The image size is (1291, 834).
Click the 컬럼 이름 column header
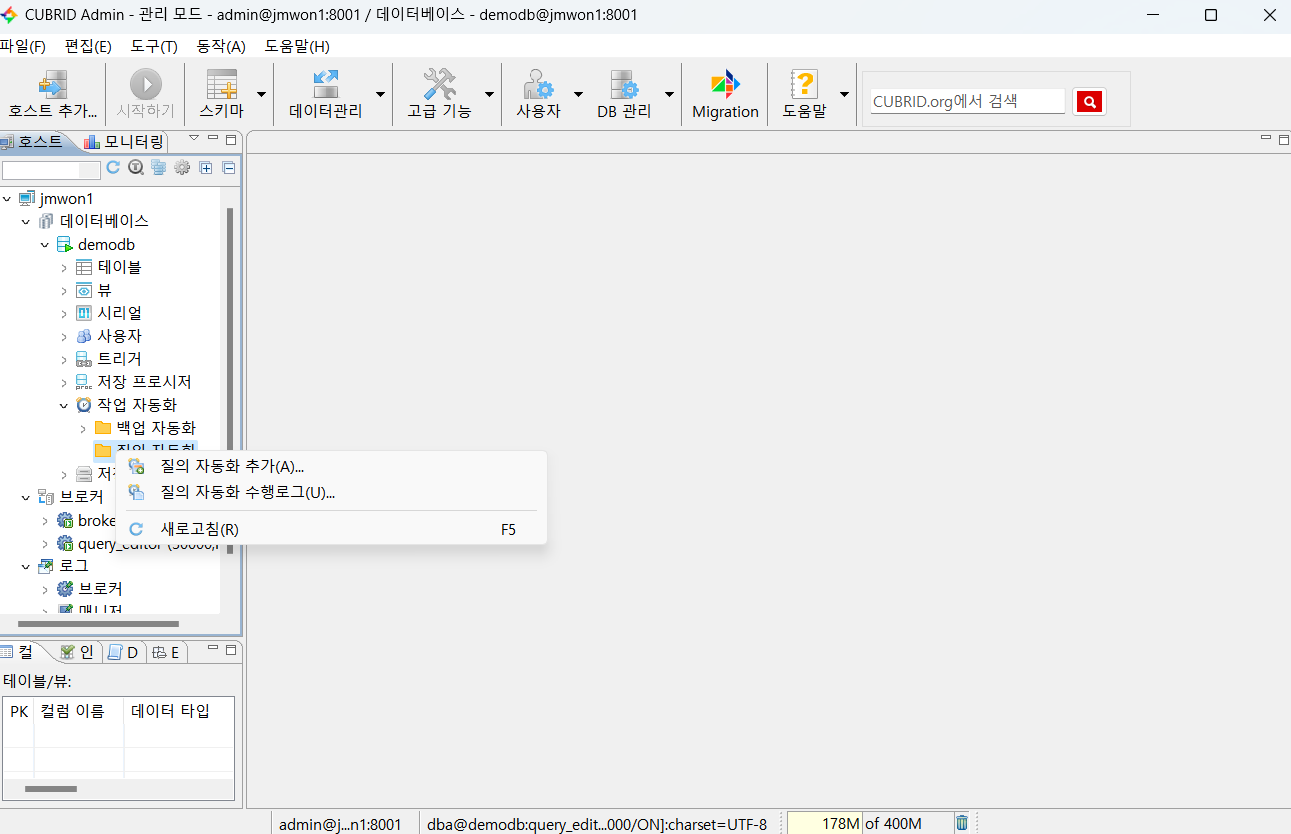point(79,711)
